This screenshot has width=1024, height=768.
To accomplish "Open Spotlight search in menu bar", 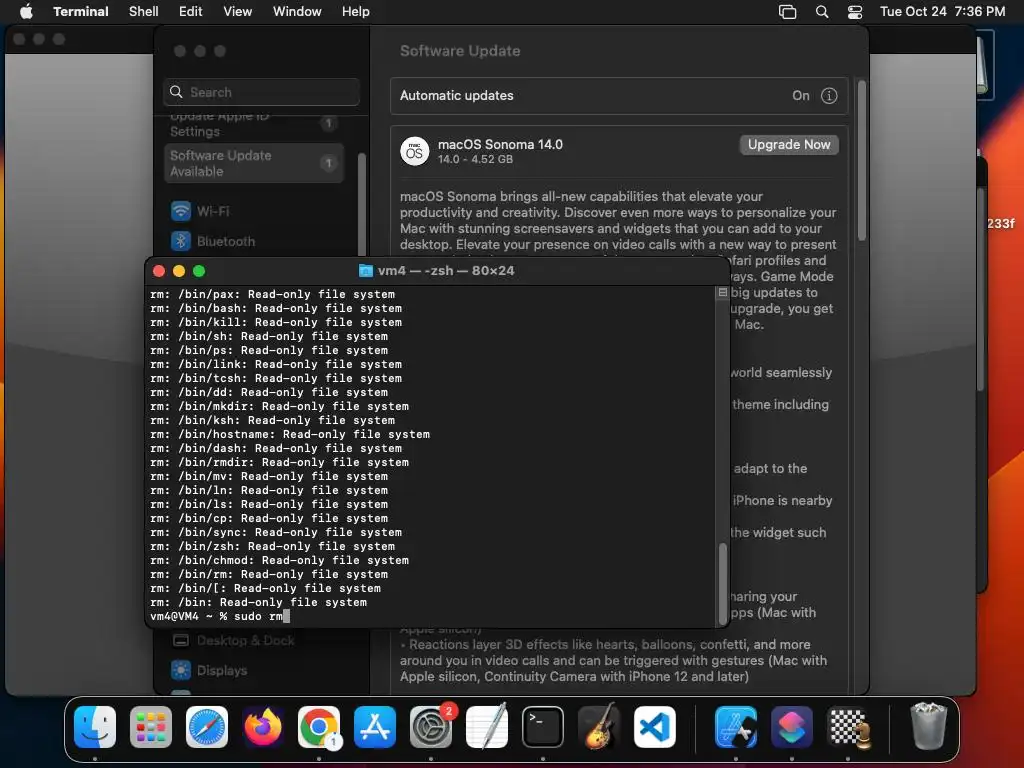I will coord(822,12).
